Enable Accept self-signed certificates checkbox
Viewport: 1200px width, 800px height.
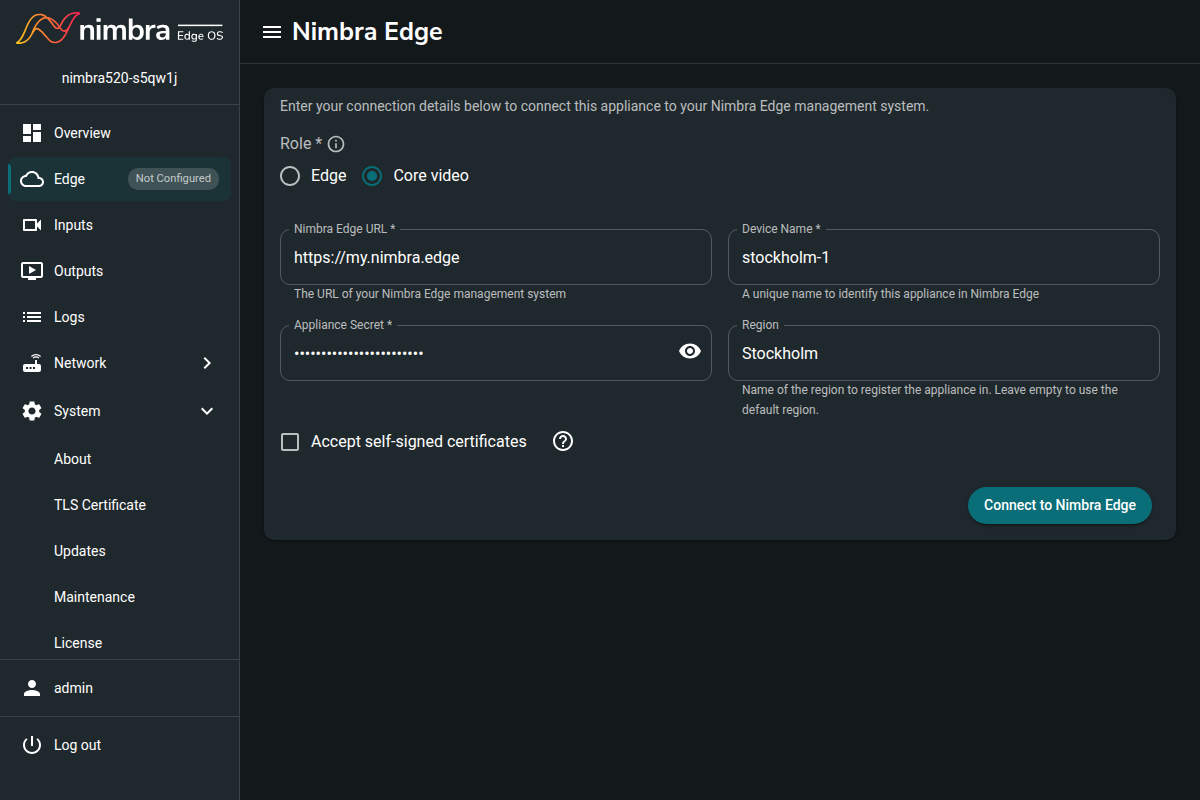pos(290,442)
